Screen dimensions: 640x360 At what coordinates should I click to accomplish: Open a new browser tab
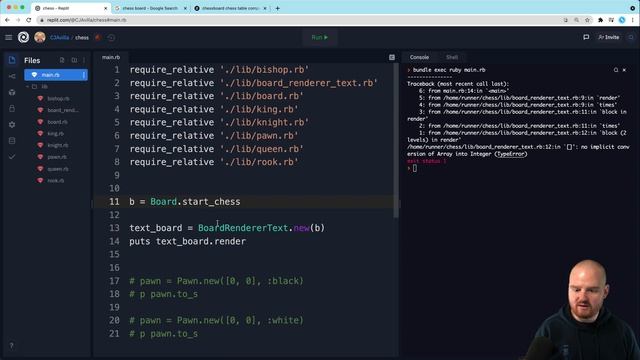click(x=278, y=8)
